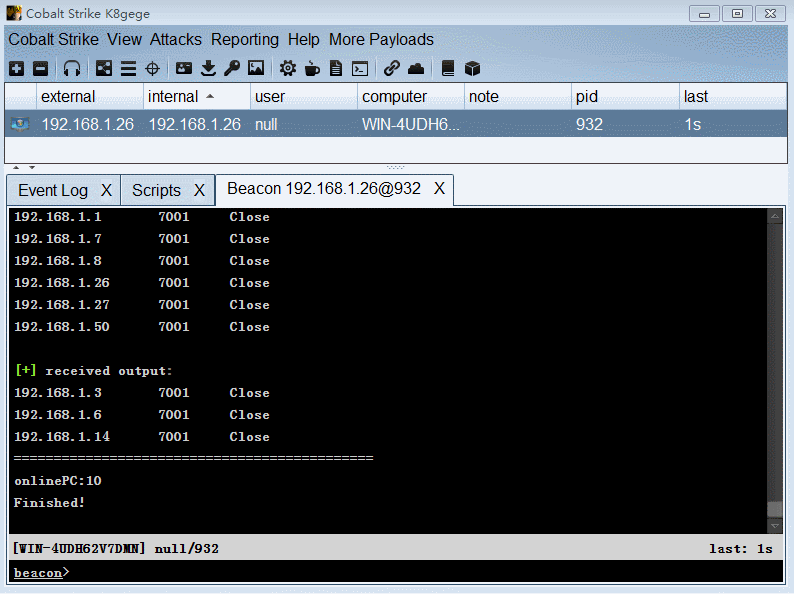794x594 pixels.
Task: Click the gear payload generator icon
Action: (288, 68)
